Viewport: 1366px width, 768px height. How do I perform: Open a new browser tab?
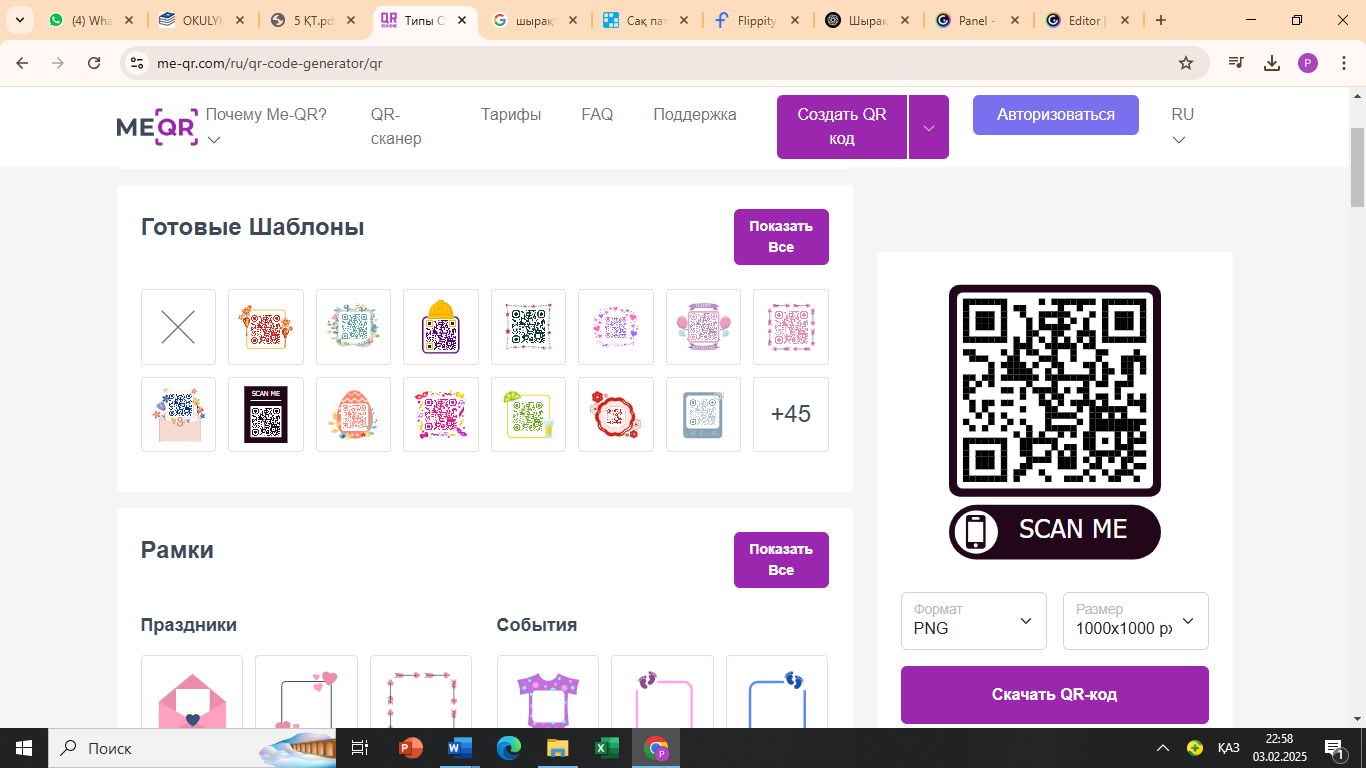(1160, 20)
